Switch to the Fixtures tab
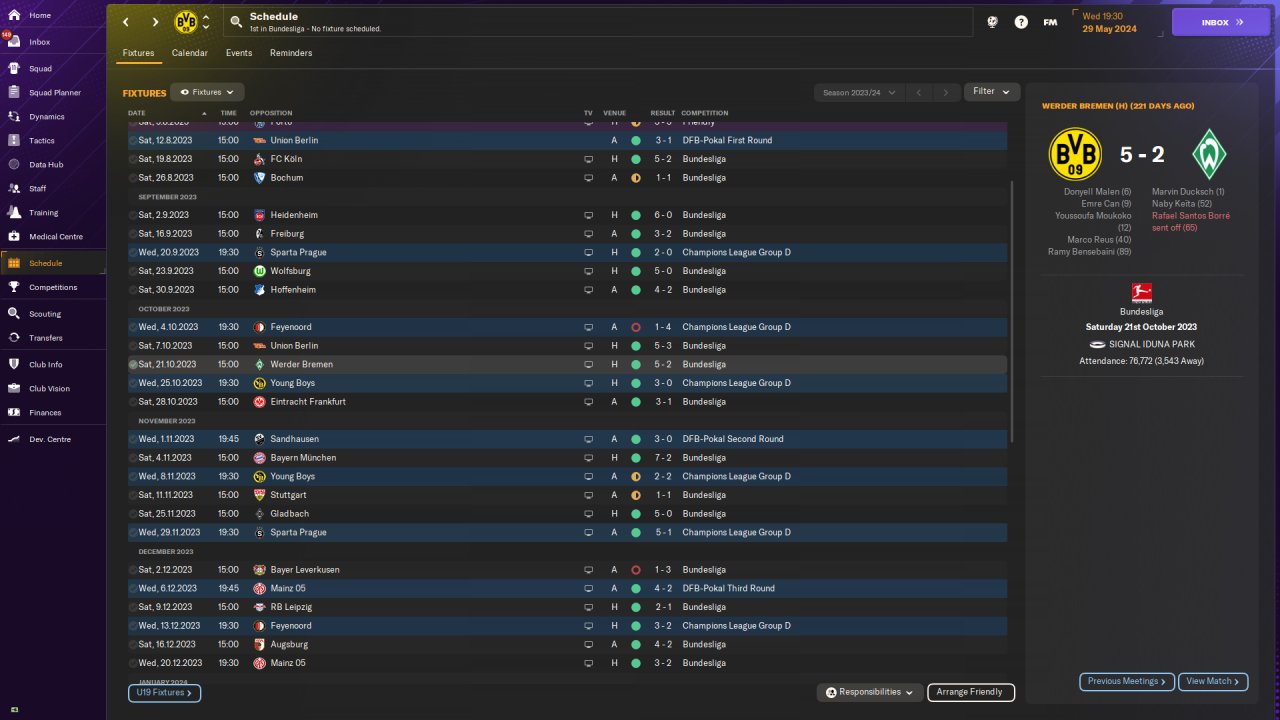This screenshot has height=720, width=1280. 138,53
